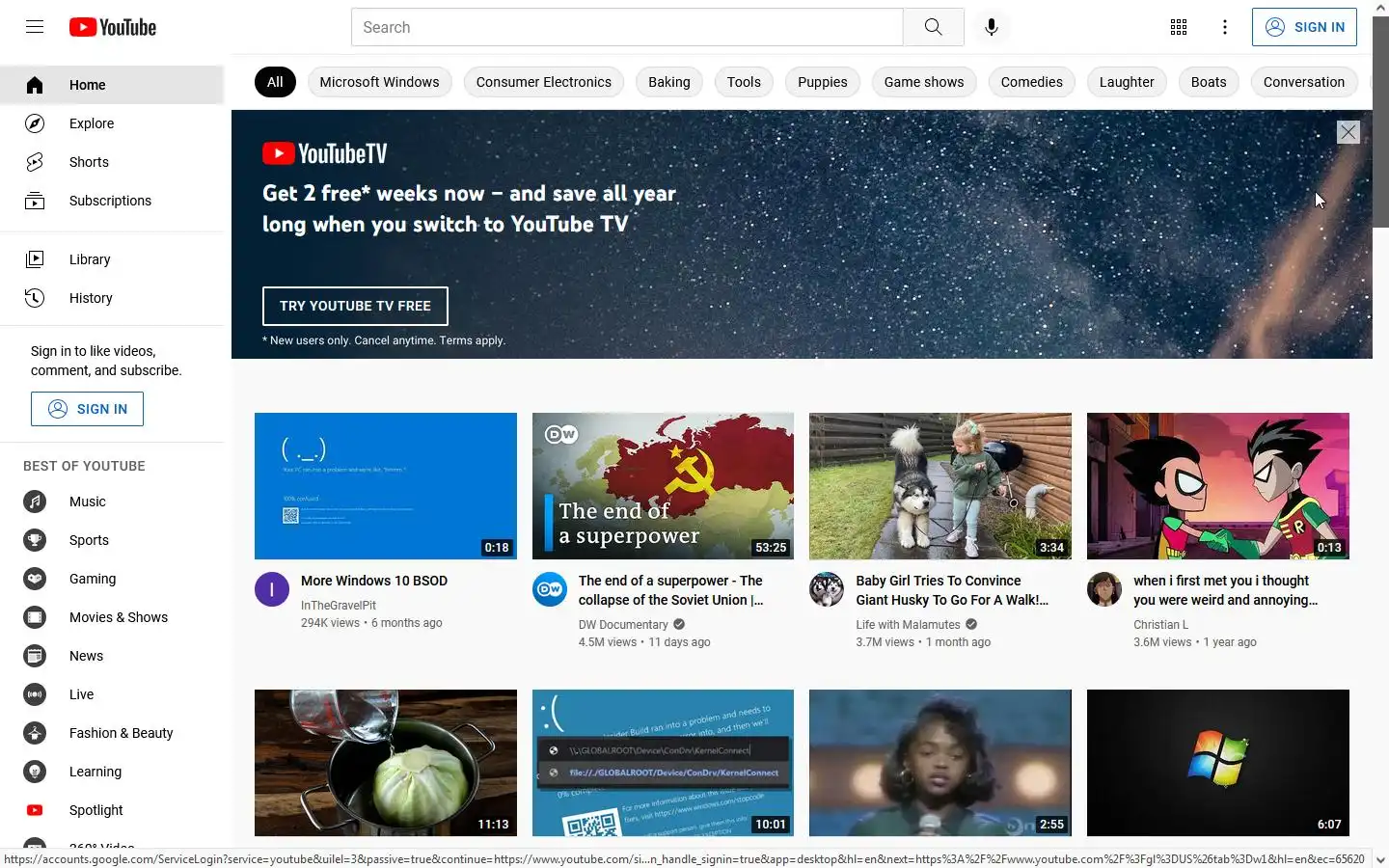Play the Windows logo 6:07 thumbnail

pyautogui.click(x=1218, y=763)
